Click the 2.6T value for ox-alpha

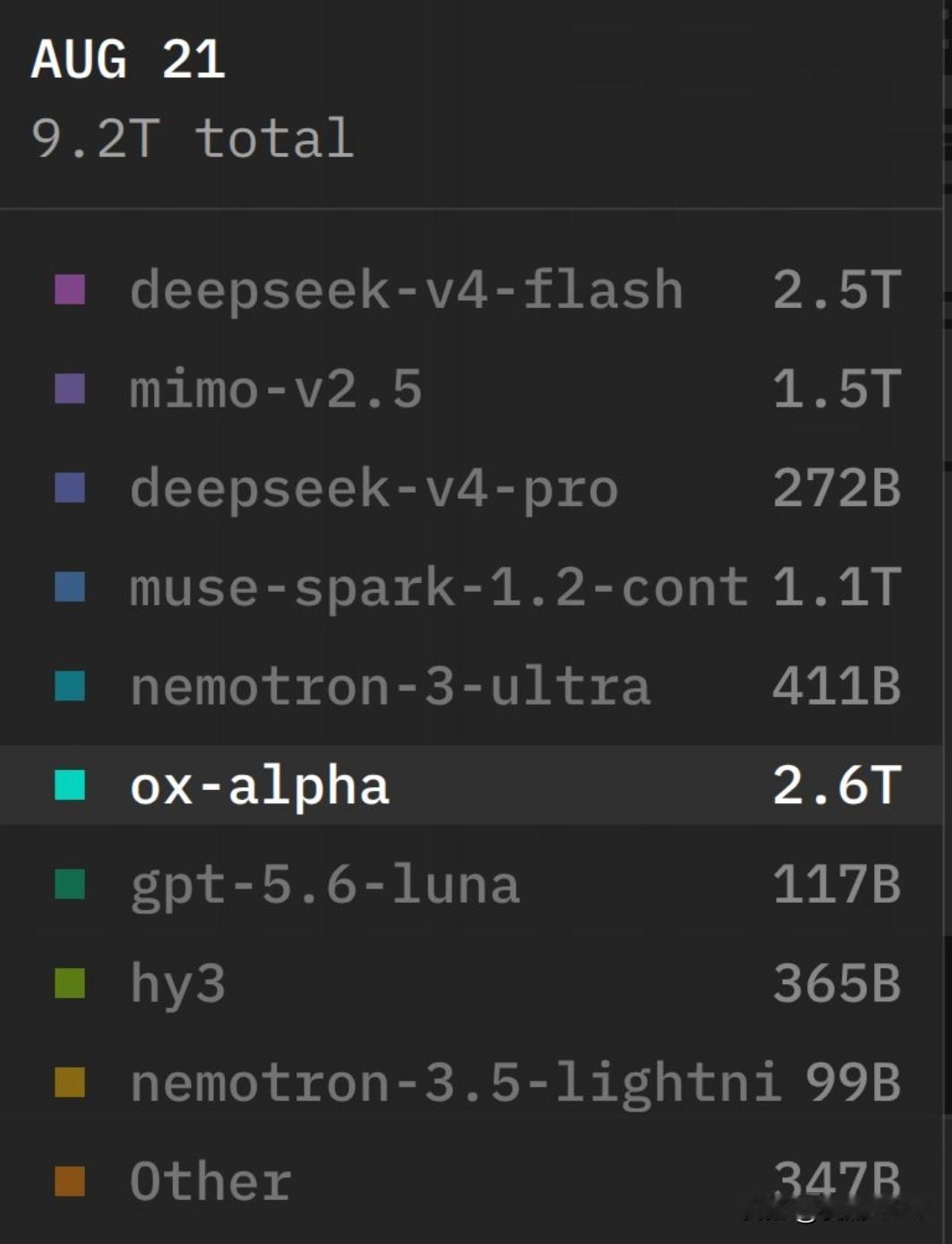[836, 785]
